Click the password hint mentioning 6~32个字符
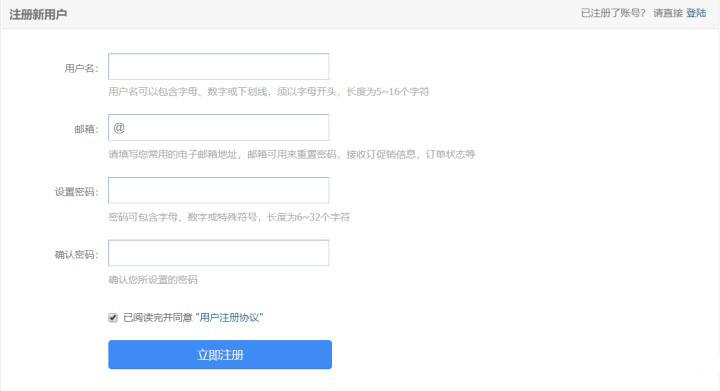This screenshot has width=720, height=391. [x=229, y=217]
